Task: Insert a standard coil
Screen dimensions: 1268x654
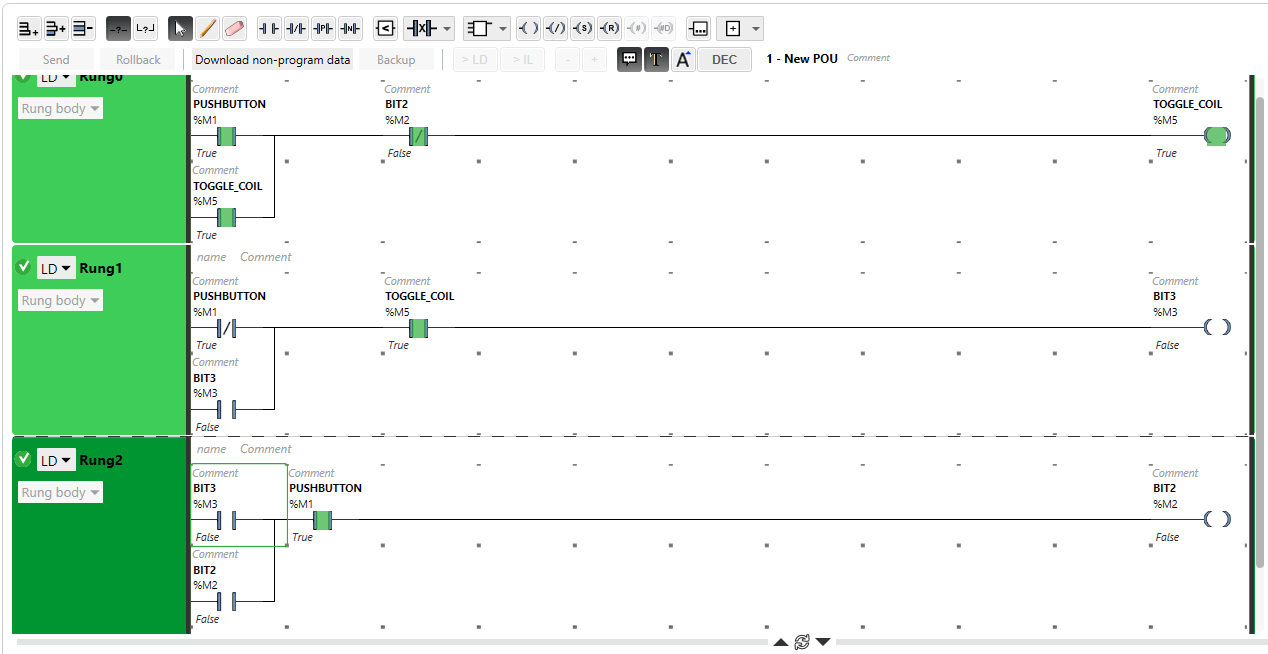Action: coord(529,29)
